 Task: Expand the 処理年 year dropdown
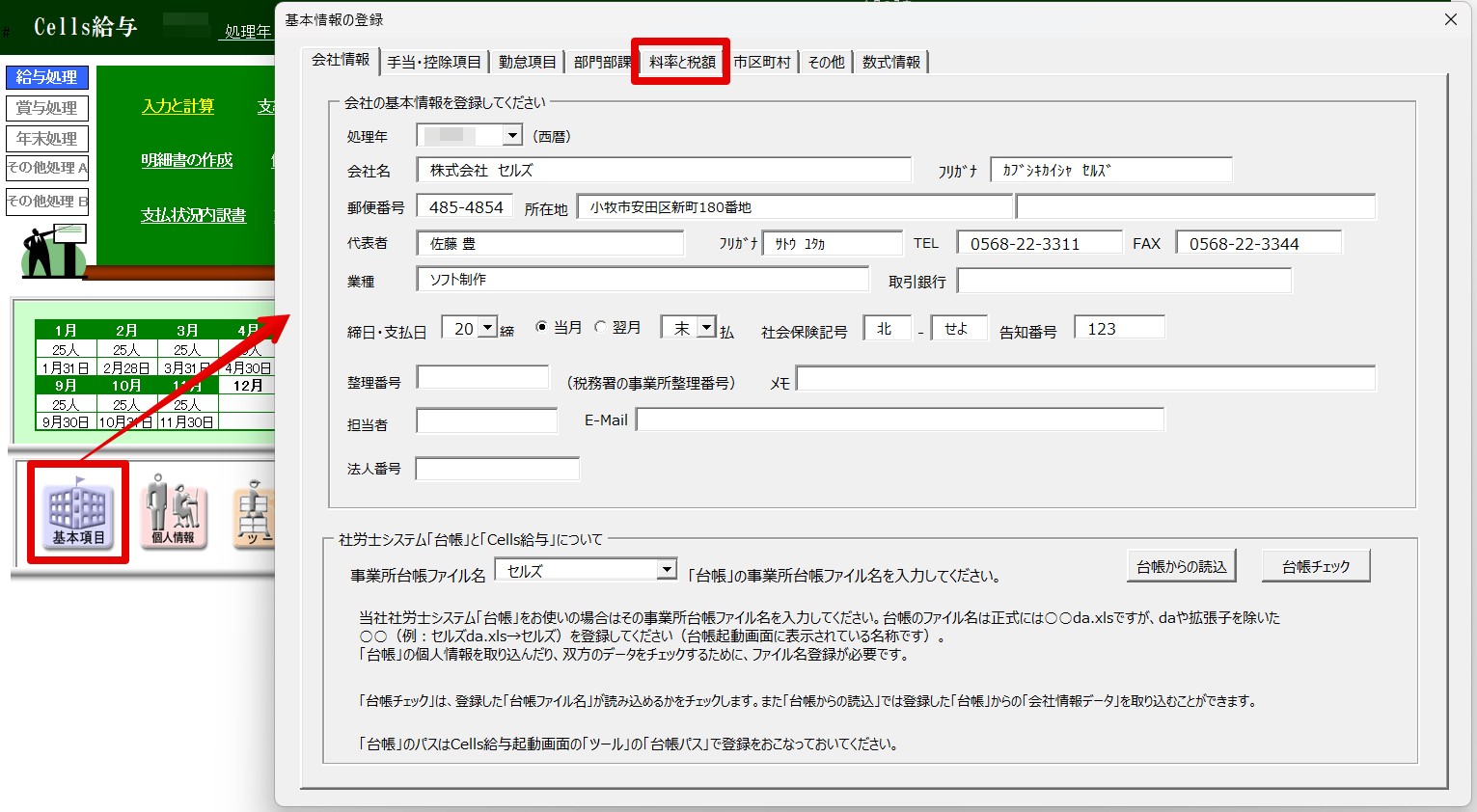pyautogui.click(x=513, y=136)
